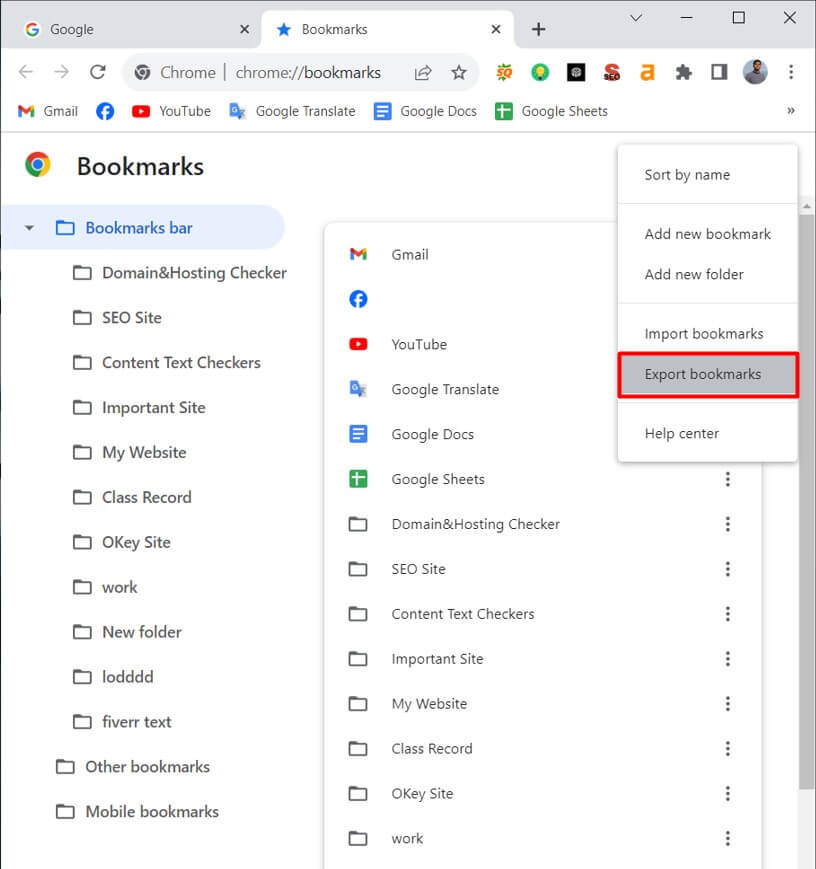Select Domain&Hosting Checker folder in sidebar
This screenshot has height=869, width=816.
coord(180,273)
